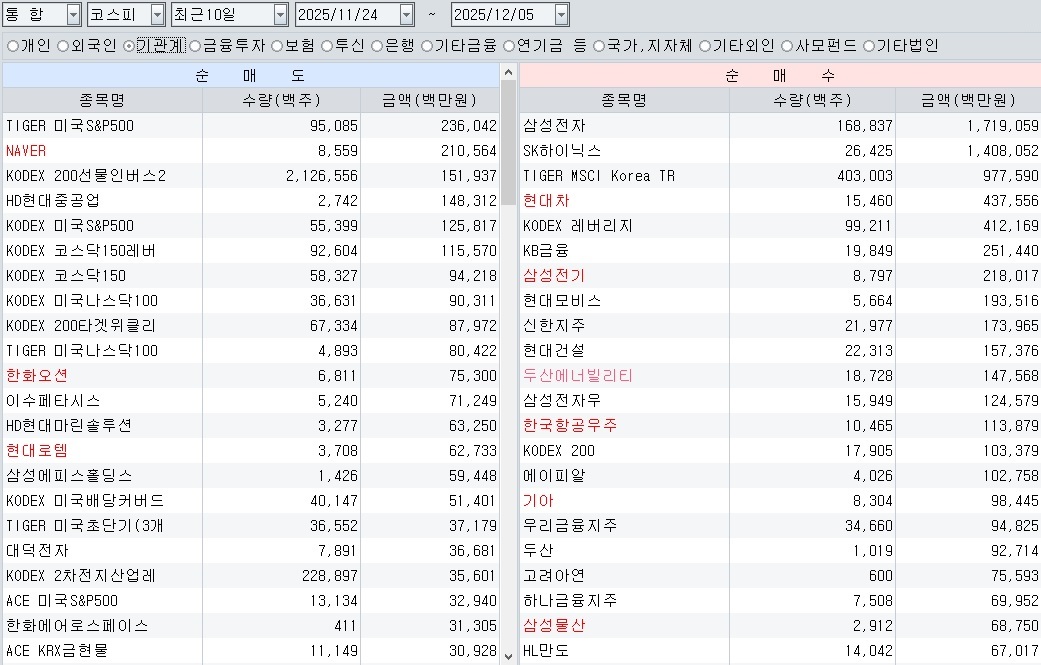The height and width of the screenshot is (665, 1041).
Task: Open the 코스피 market dropdown
Action: tap(157, 15)
